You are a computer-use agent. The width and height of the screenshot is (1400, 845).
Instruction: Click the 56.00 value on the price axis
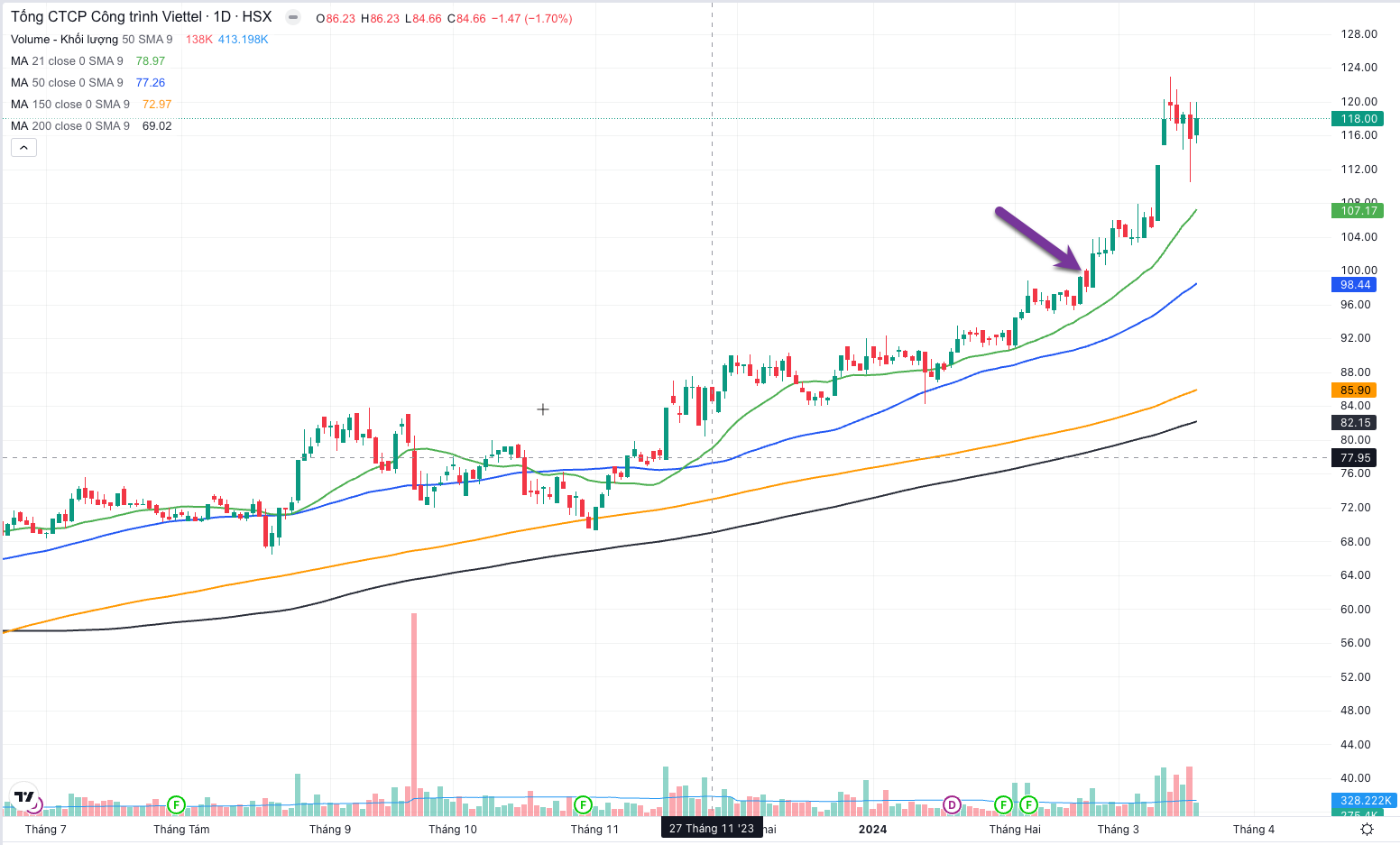click(x=1356, y=643)
